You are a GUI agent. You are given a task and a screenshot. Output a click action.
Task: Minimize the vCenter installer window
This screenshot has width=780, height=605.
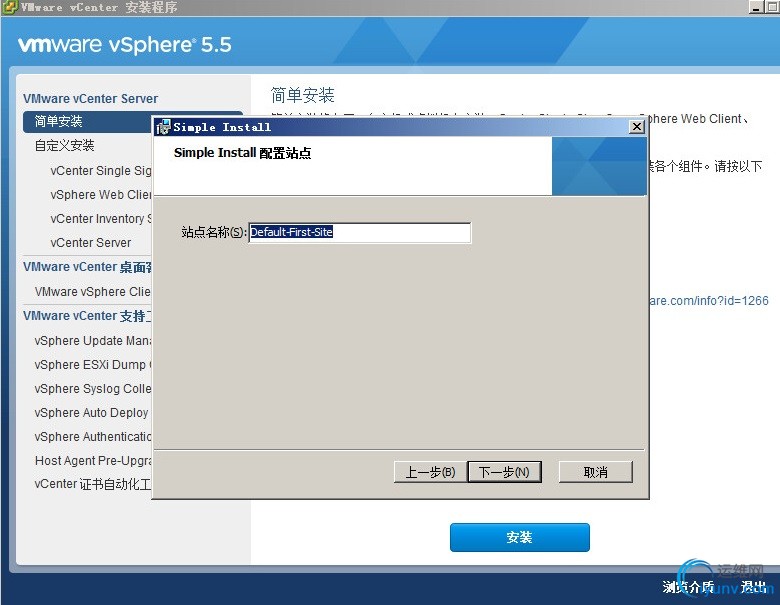point(756,7)
